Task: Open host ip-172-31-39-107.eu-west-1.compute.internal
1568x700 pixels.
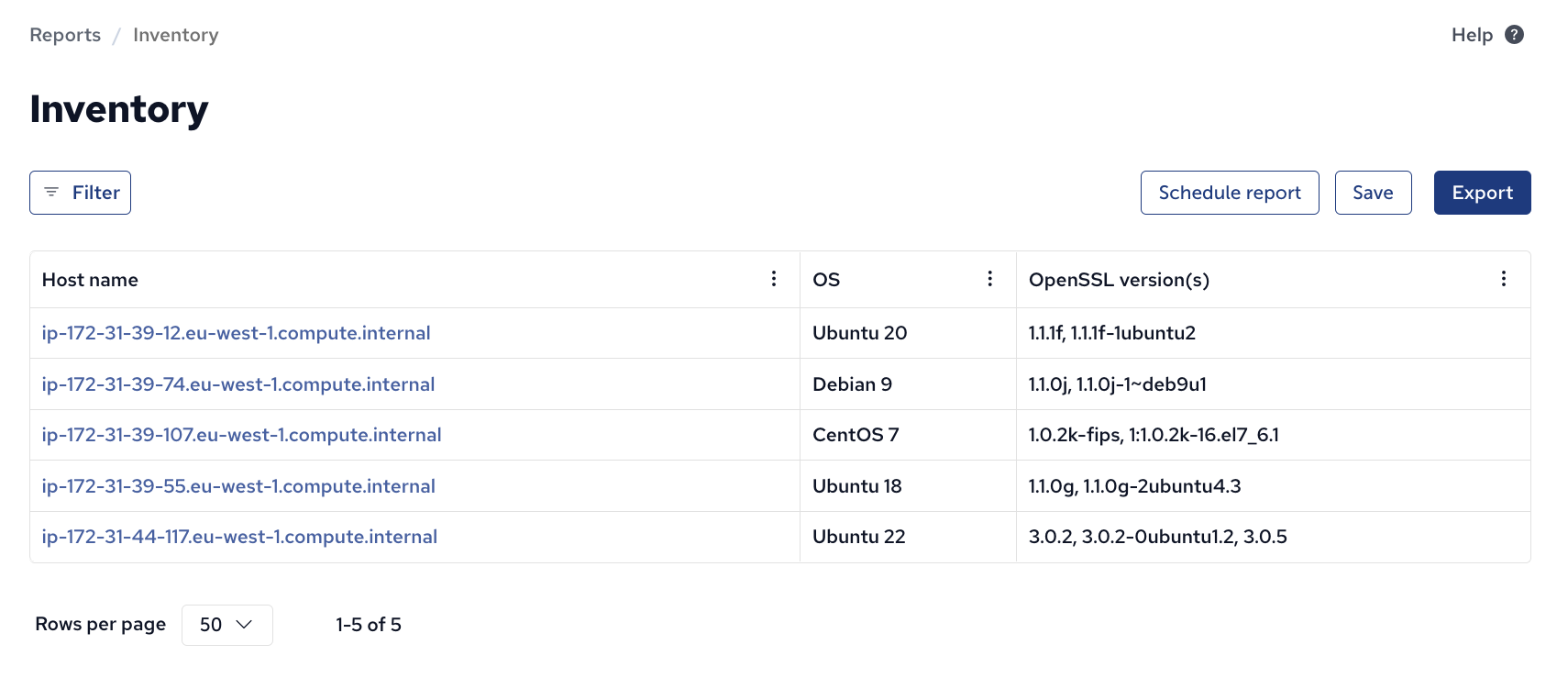Action: (x=241, y=435)
